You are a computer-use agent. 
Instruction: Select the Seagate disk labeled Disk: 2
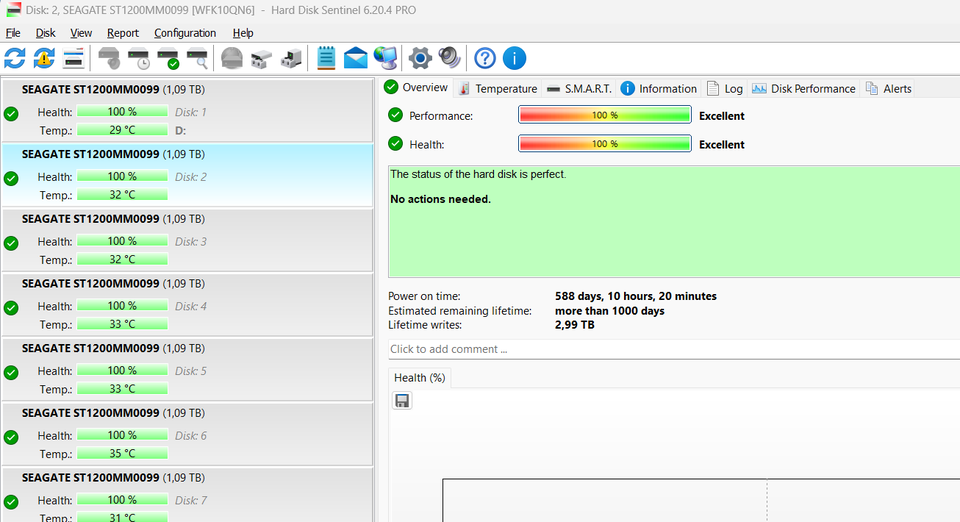[x=187, y=175]
